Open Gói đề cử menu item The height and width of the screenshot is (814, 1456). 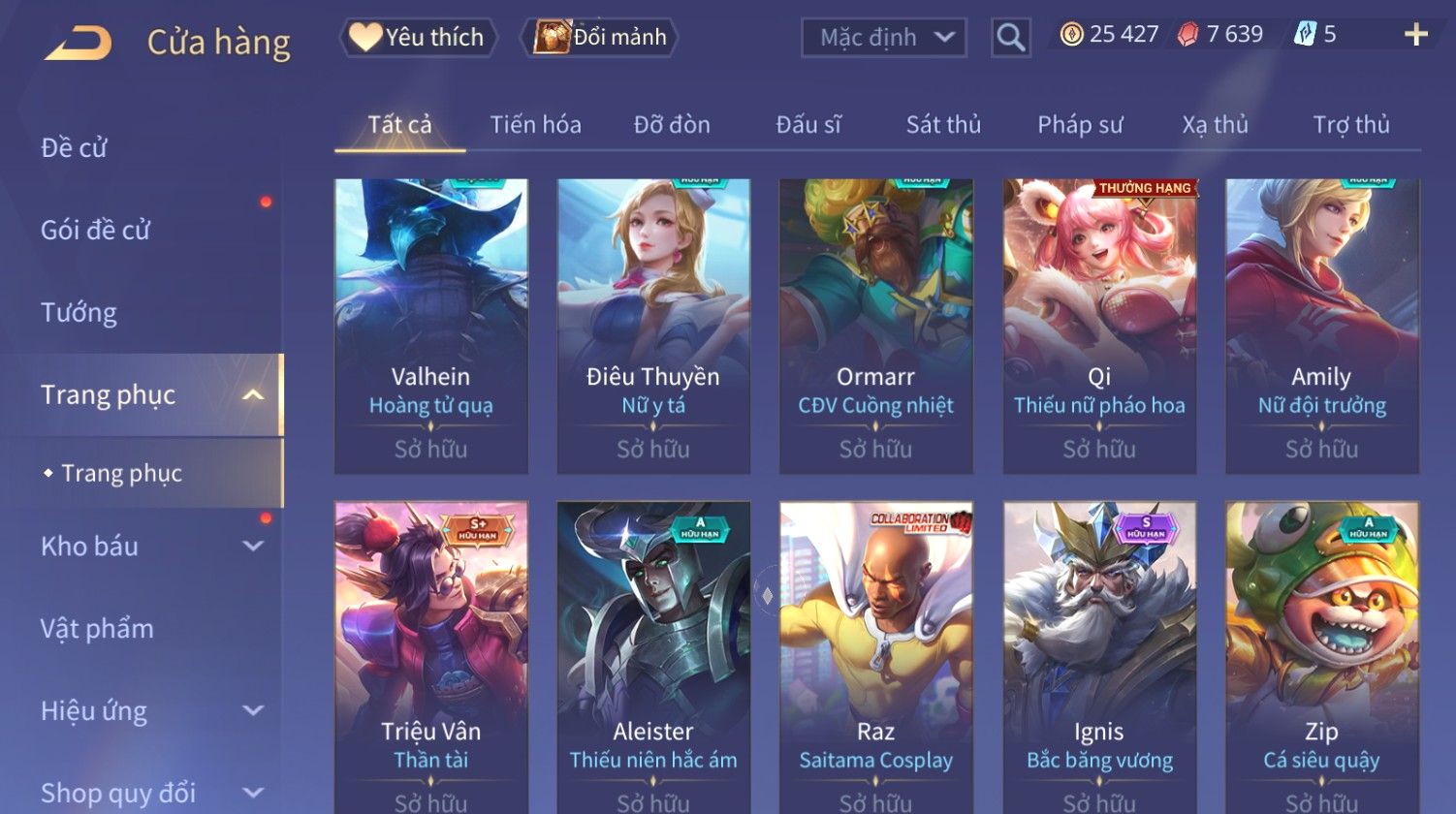tap(95, 230)
